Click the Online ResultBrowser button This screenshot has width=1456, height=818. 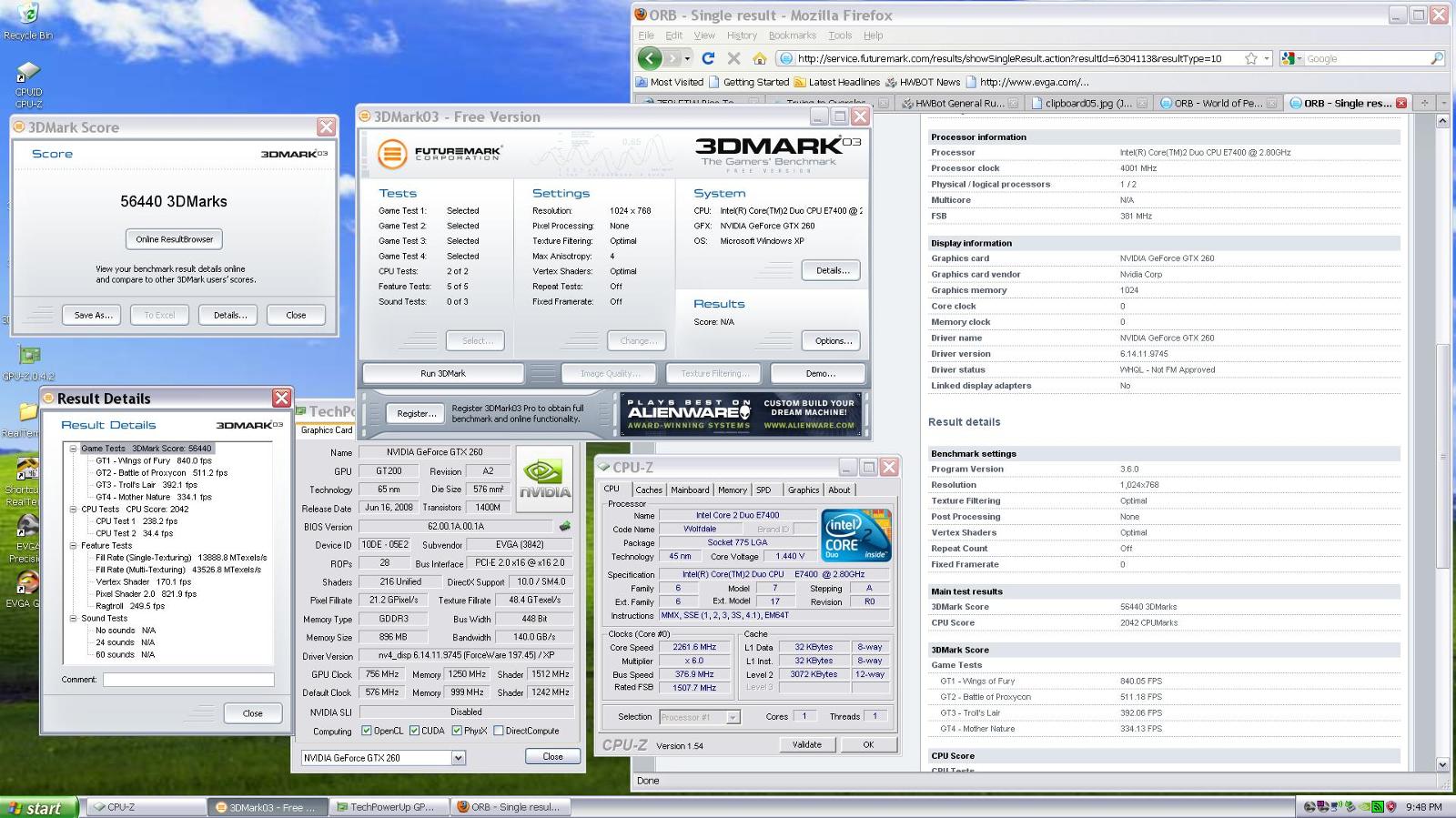point(174,239)
